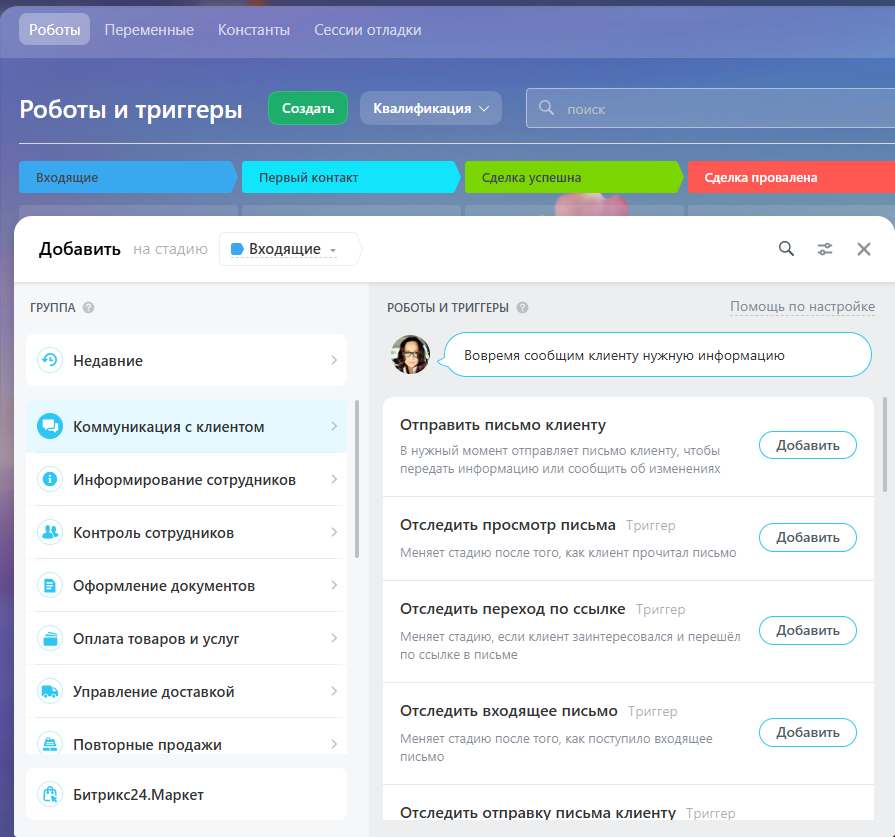Image resolution: width=895 pixels, height=837 pixels.
Task: Click the Отследить переход по ссылке title
Action: (x=513, y=609)
